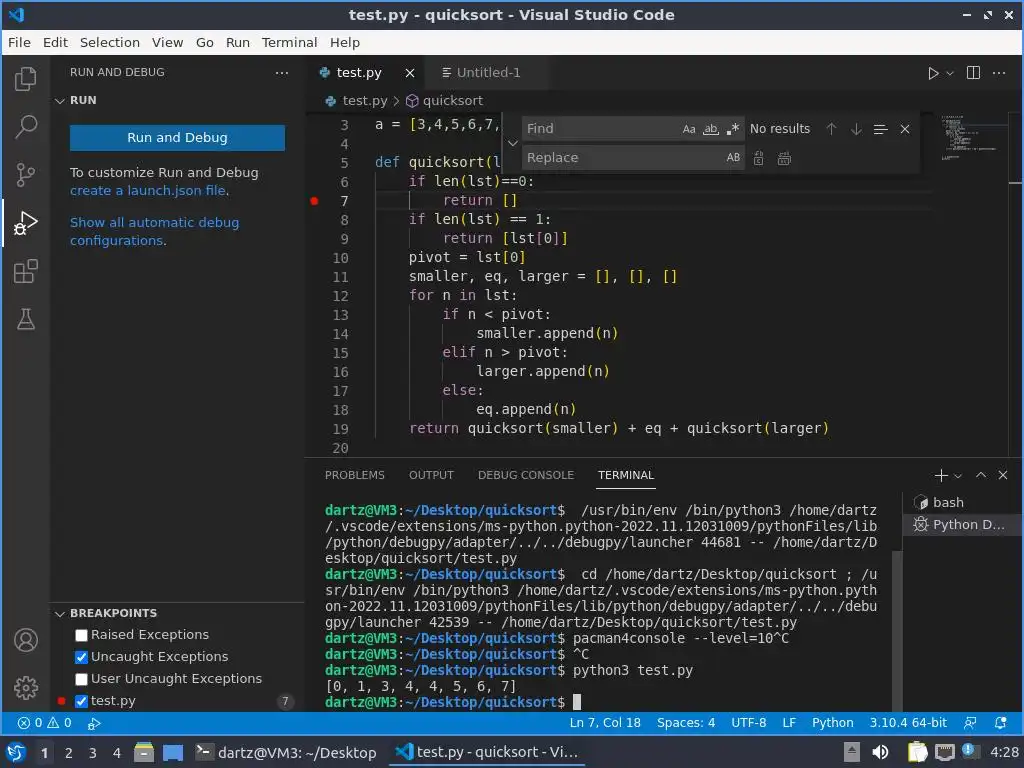Viewport: 1024px width, 768px height.
Task: Click the Spaces: 4 indentation setting
Action: tap(686, 723)
